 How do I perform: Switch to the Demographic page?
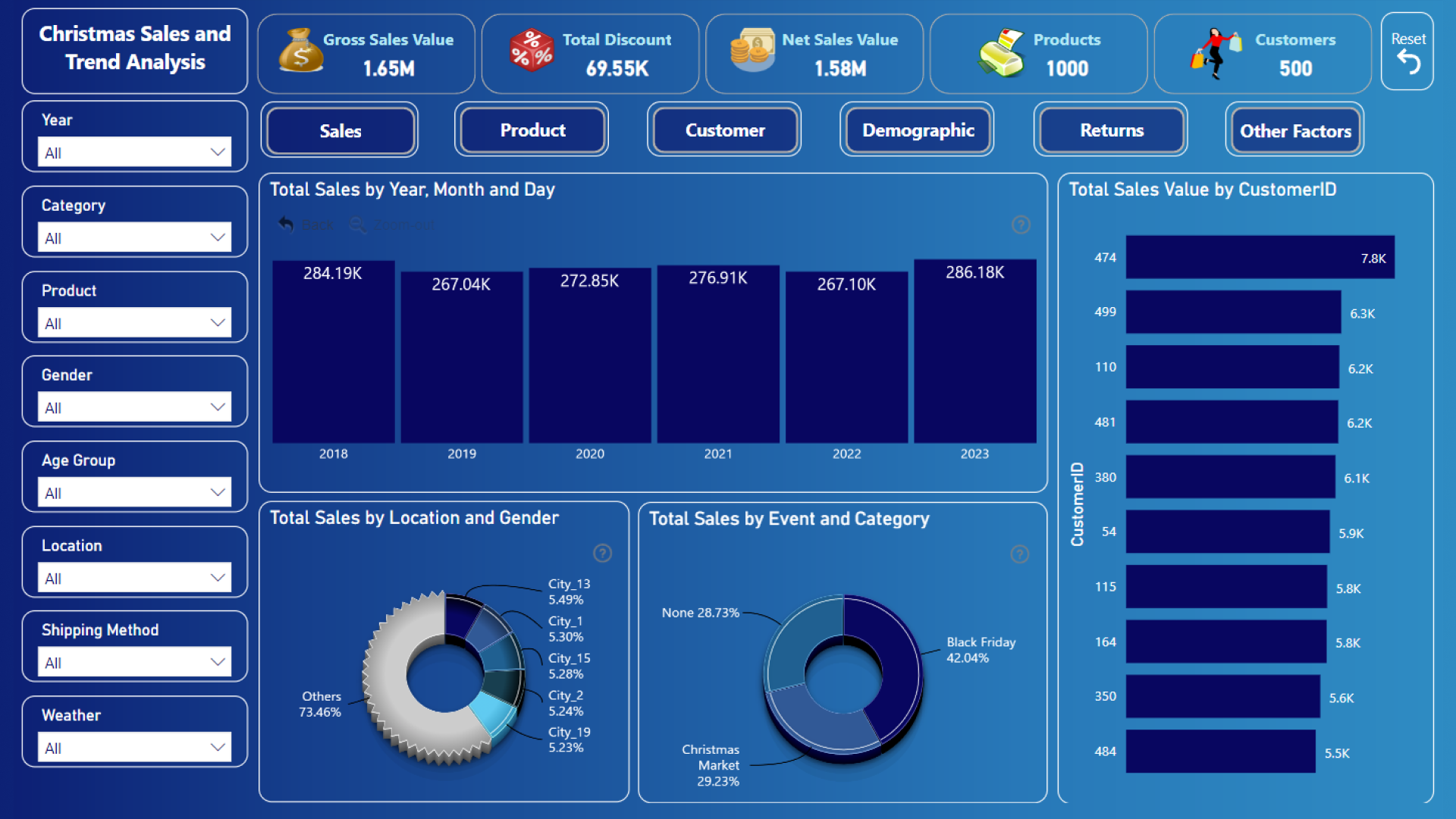(918, 130)
